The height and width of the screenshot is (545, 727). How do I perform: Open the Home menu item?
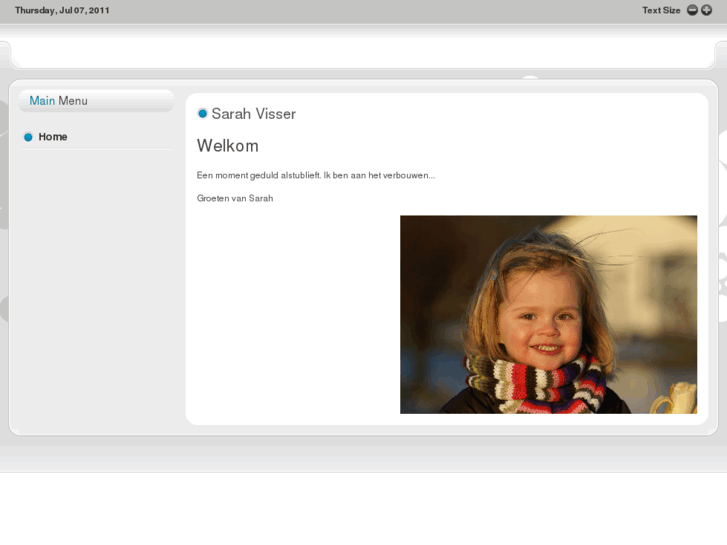pos(53,137)
